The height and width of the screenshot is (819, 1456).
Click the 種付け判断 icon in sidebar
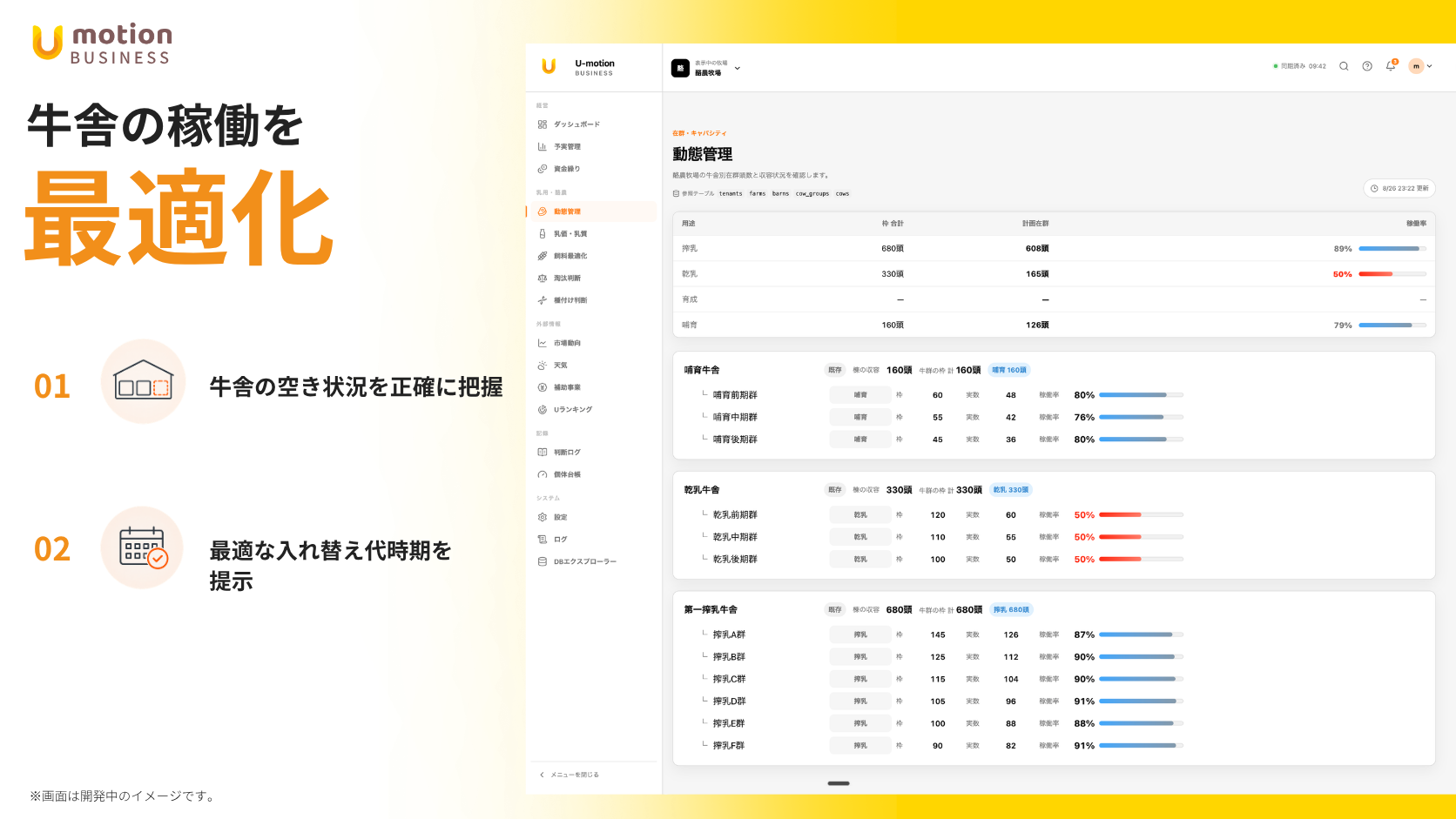[543, 300]
